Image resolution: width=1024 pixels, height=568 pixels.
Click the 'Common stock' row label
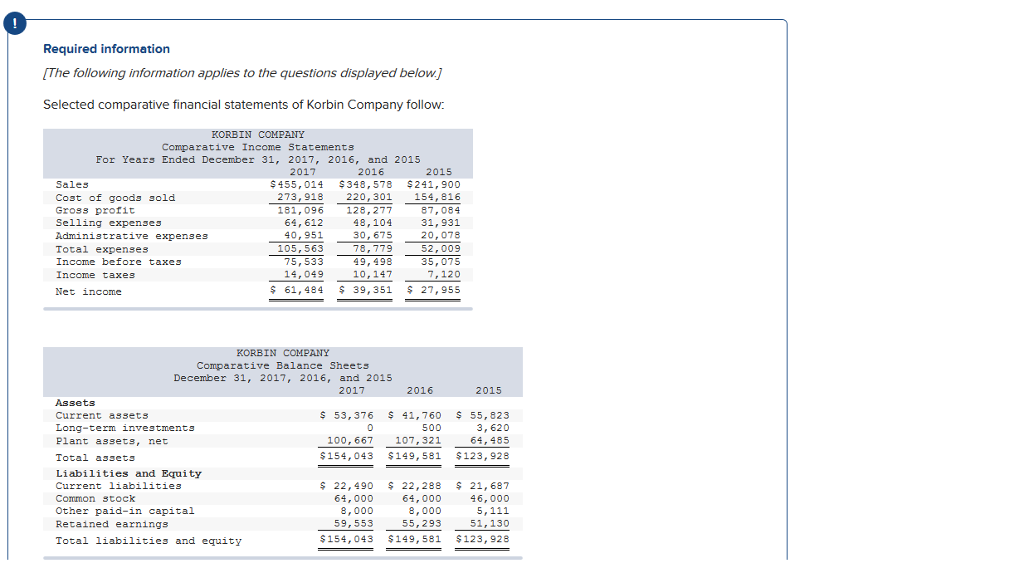(95, 499)
